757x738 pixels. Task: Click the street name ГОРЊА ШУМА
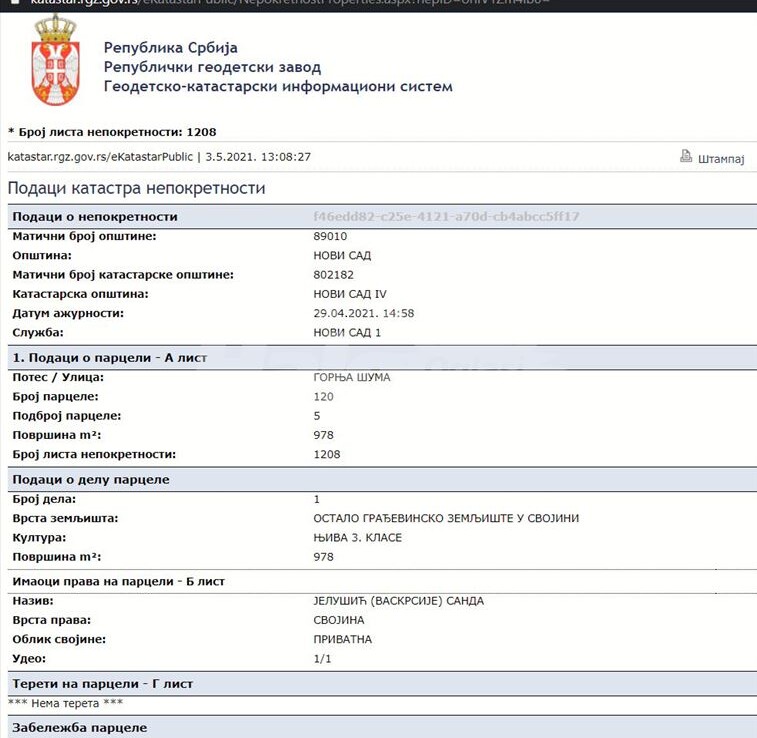click(352, 377)
